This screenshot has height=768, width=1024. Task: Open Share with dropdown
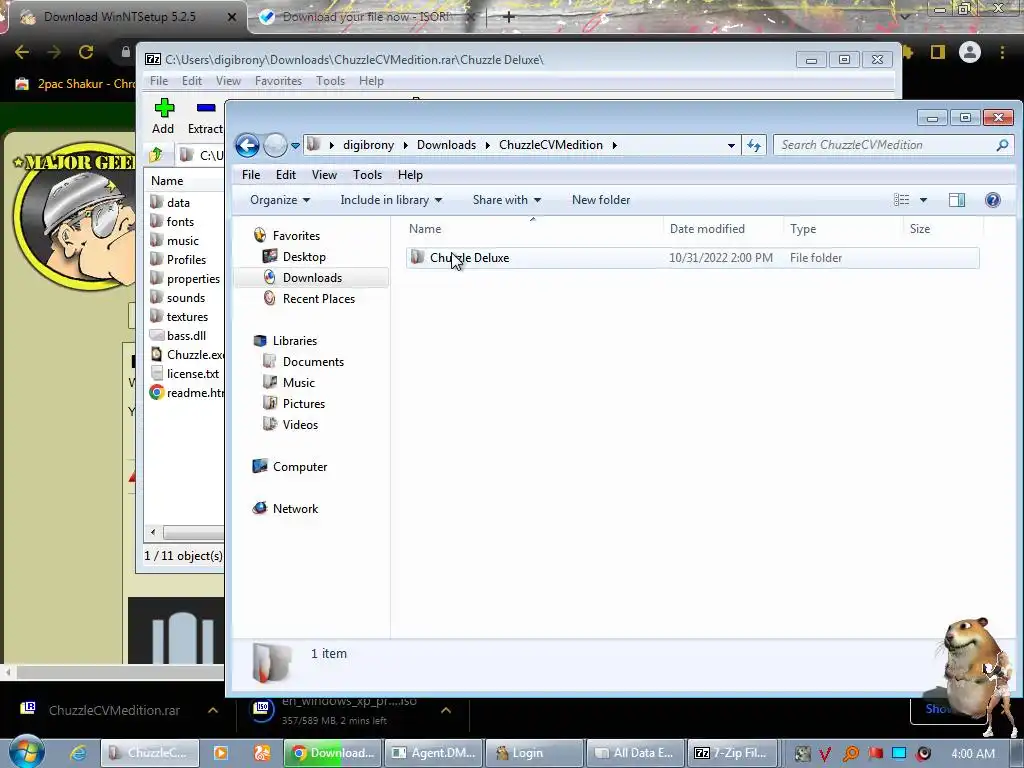coord(506,200)
